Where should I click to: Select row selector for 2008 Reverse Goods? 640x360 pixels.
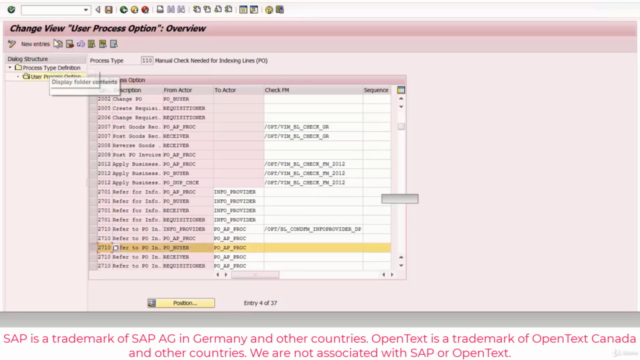pyautogui.click(x=93, y=145)
